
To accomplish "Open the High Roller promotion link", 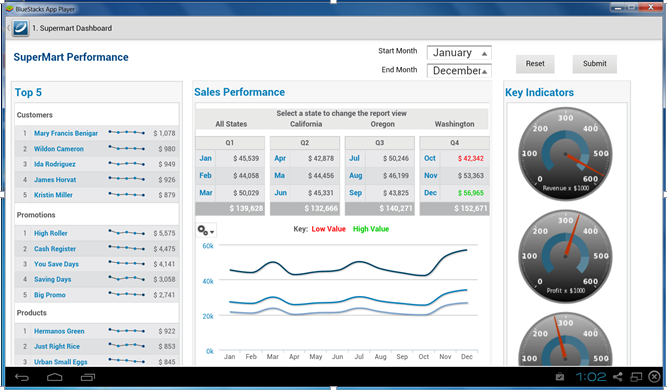I will (x=51, y=233).
